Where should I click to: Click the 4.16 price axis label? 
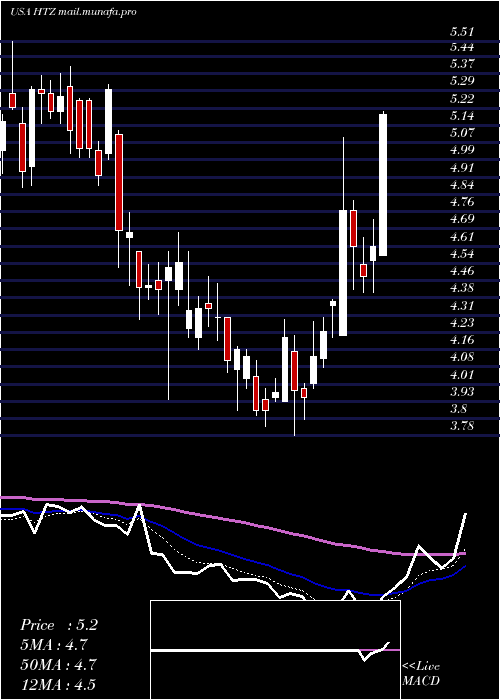[461, 340]
